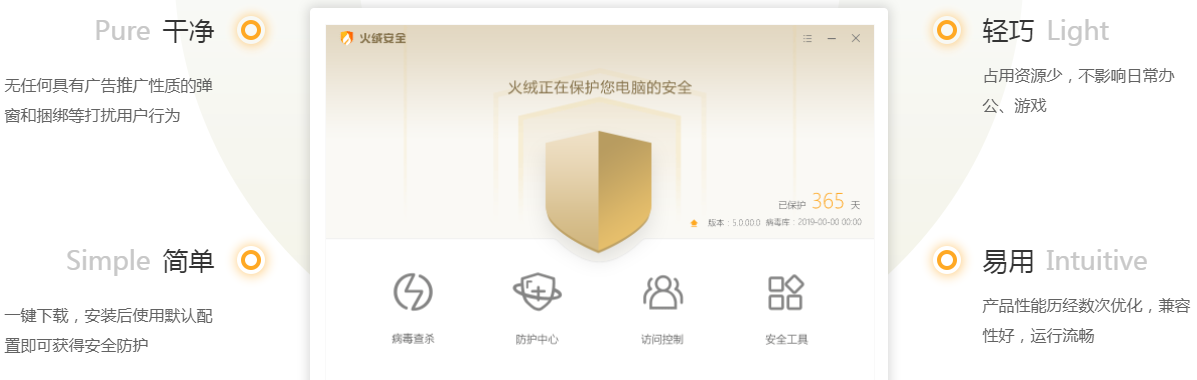Screen dimensions: 1197x380
Task: Click the 病毒查杀 label
Action: 413,339
